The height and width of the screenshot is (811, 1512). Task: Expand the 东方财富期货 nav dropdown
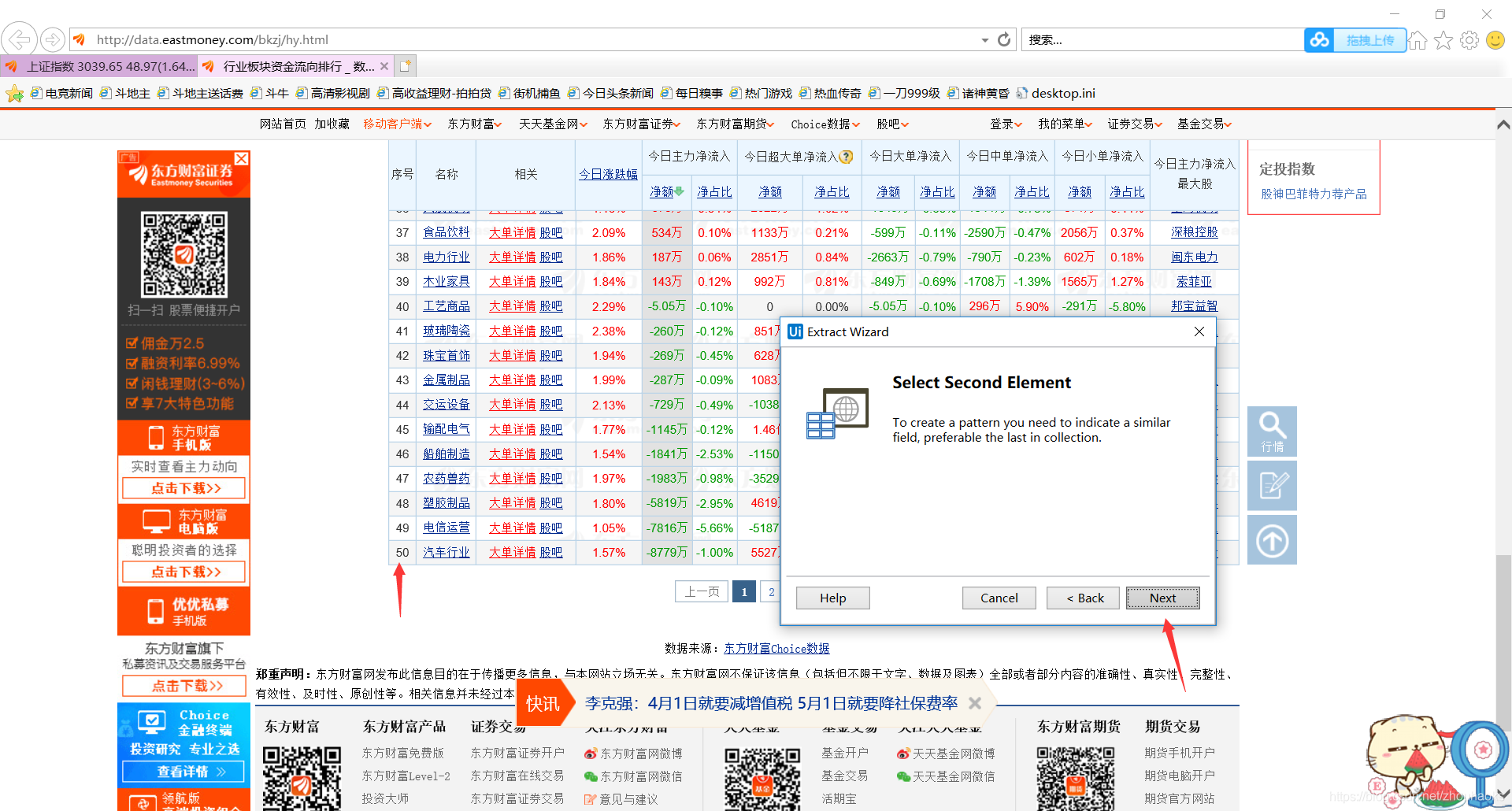(736, 124)
